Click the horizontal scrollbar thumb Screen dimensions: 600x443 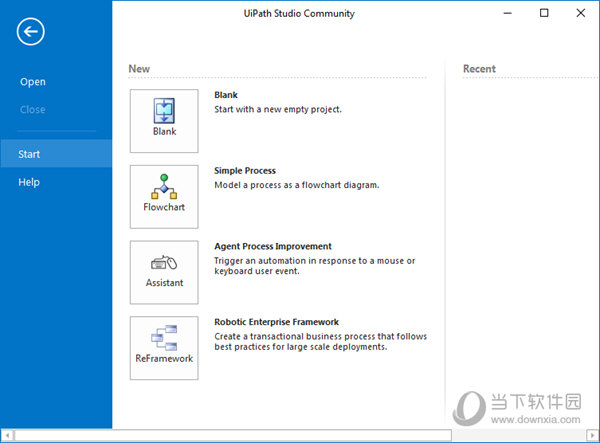coord(233,435)
